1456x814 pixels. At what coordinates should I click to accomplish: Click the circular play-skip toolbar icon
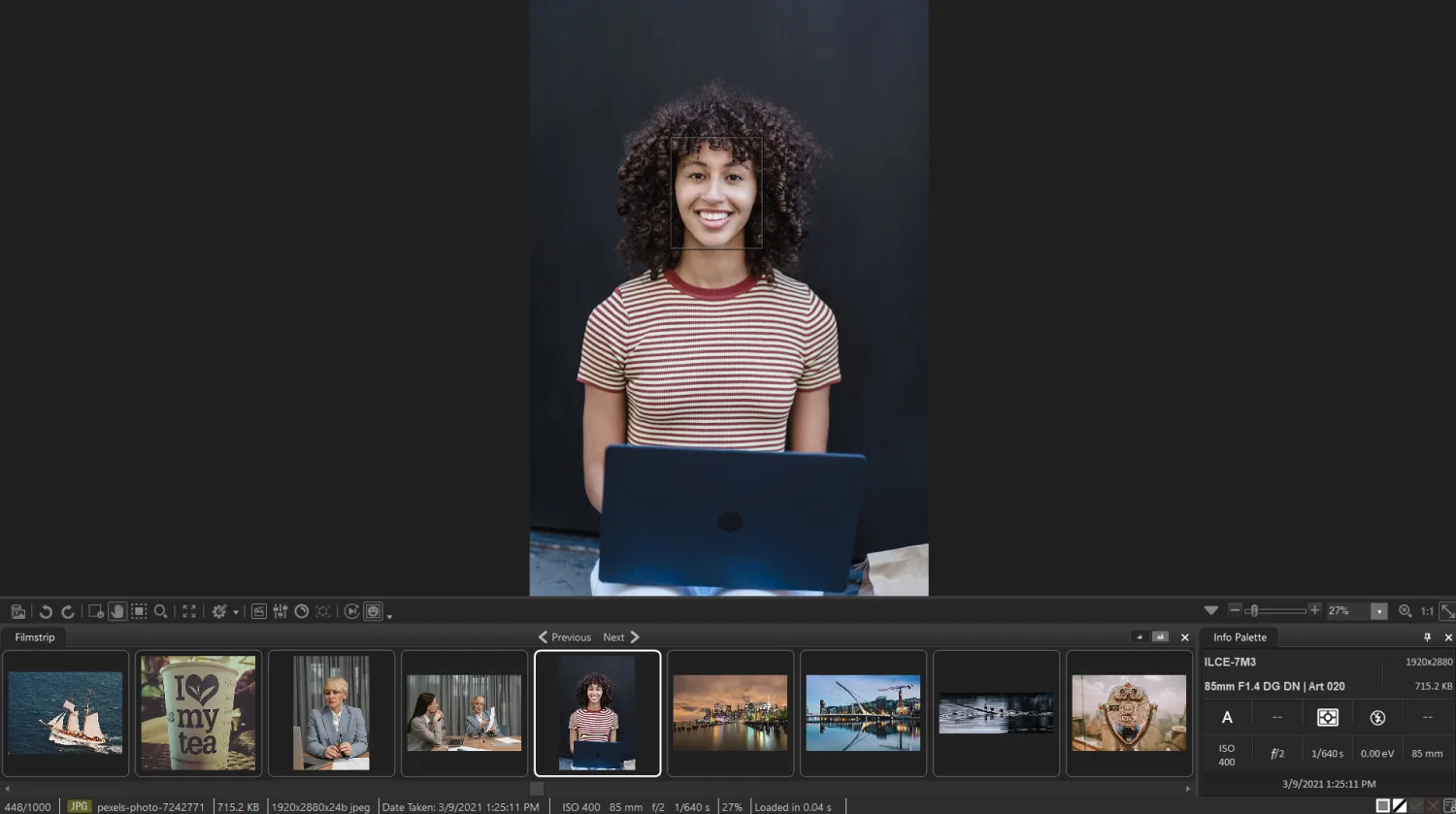click(351, 611)
